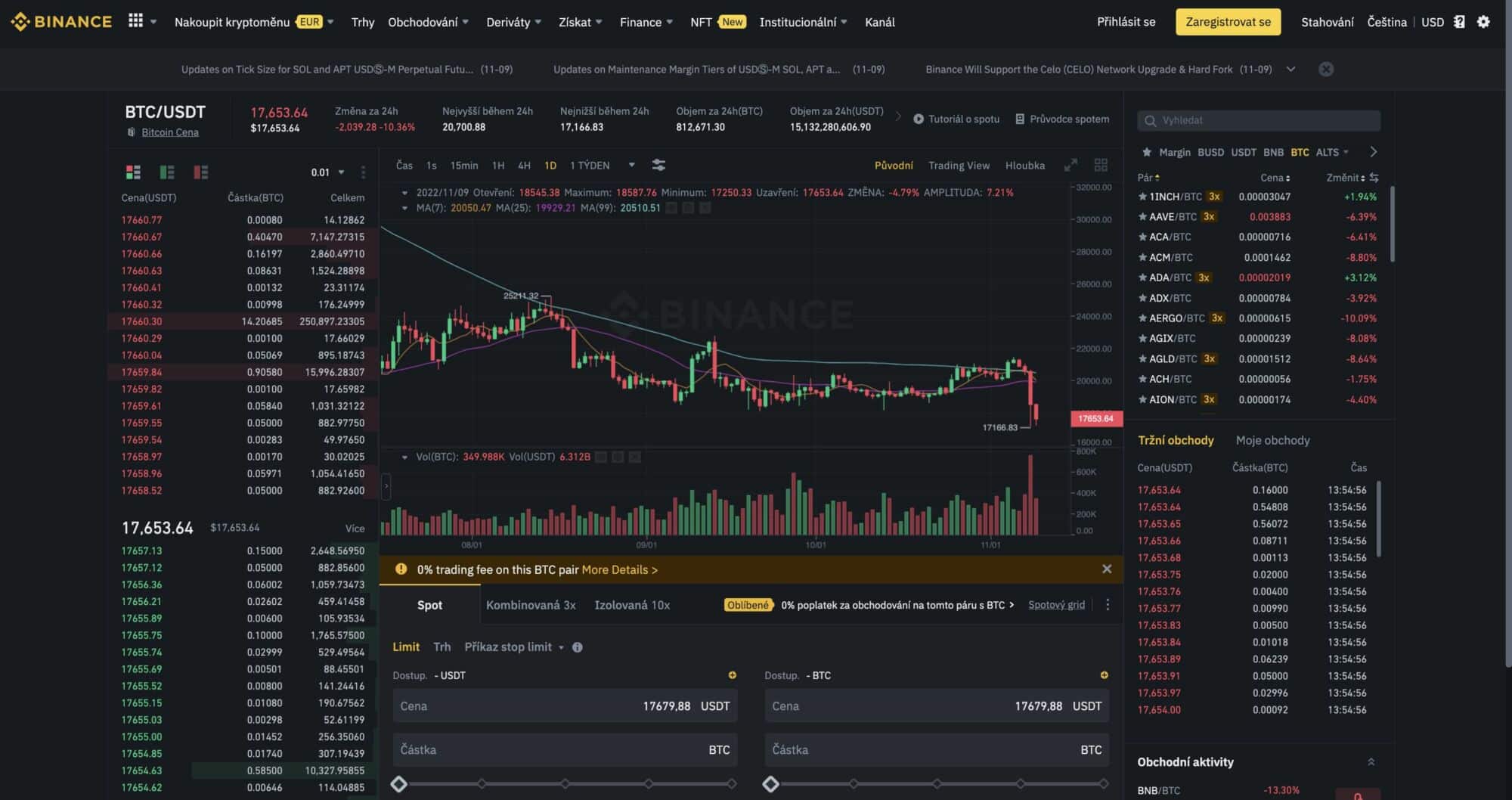1512x800 pixels.
Task: Click deposit plus icon for BTC balance
Action: click(x=1104, y=675)
